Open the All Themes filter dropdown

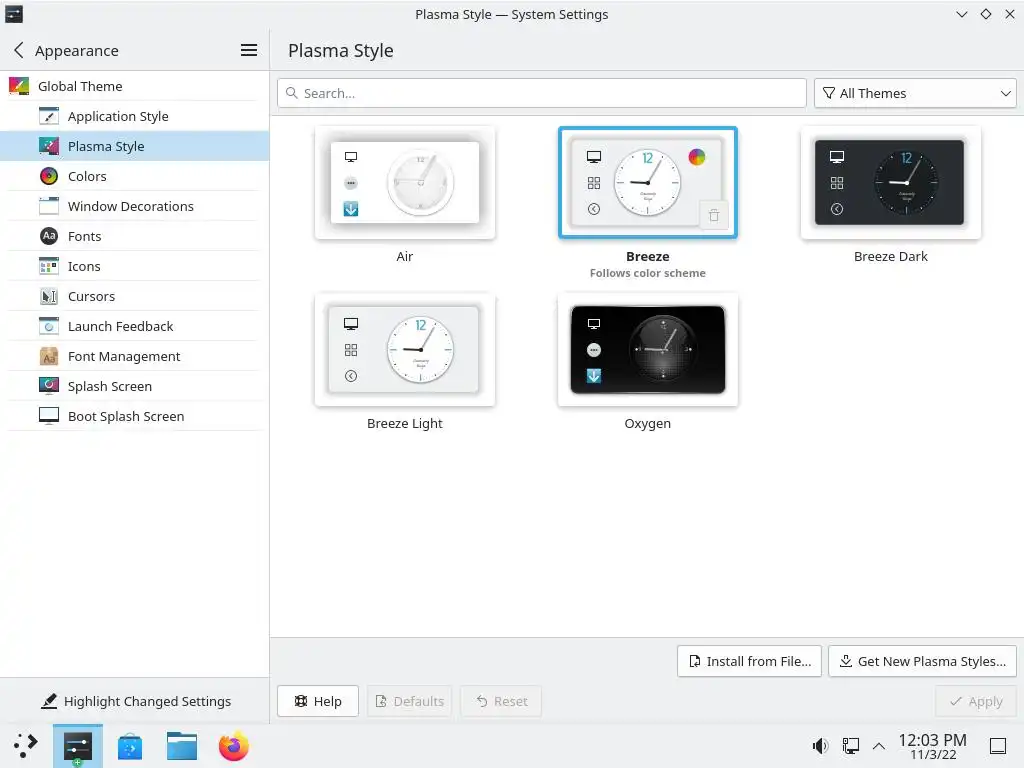915,93
